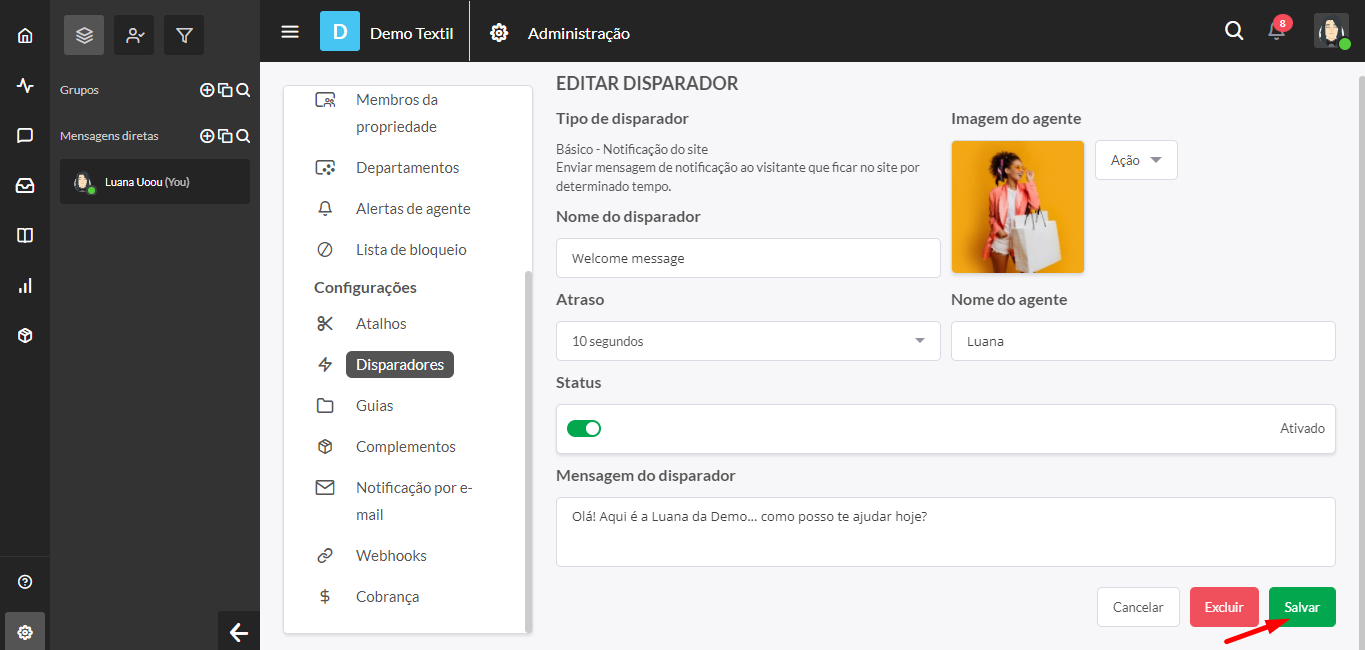Open the notifications bell with 8 badge
The height and width of the screenshot is (650, 1365).
[x=1277, y=30]
